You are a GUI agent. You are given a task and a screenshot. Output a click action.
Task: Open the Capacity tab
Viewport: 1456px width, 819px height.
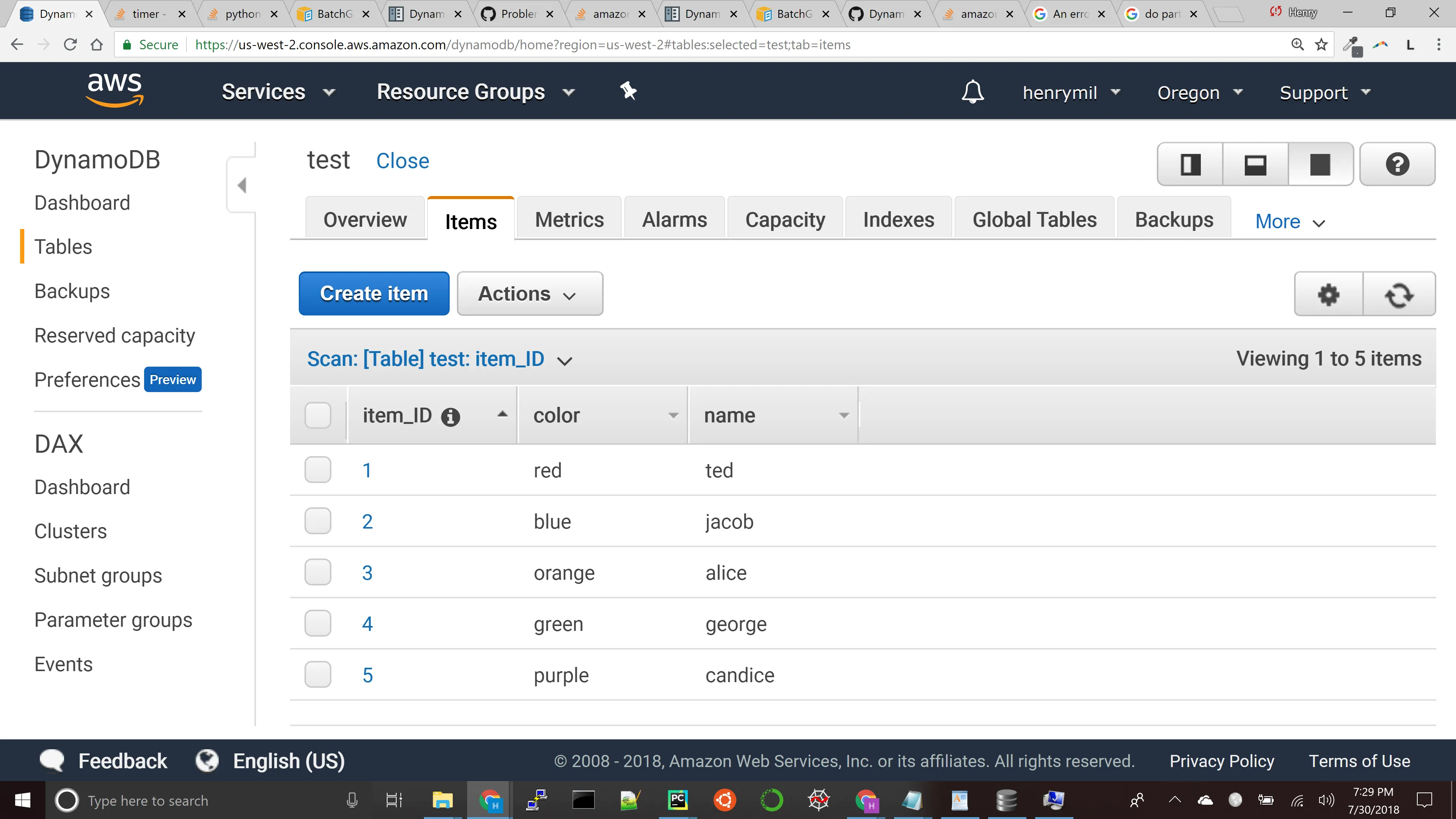tap(784, 219)
